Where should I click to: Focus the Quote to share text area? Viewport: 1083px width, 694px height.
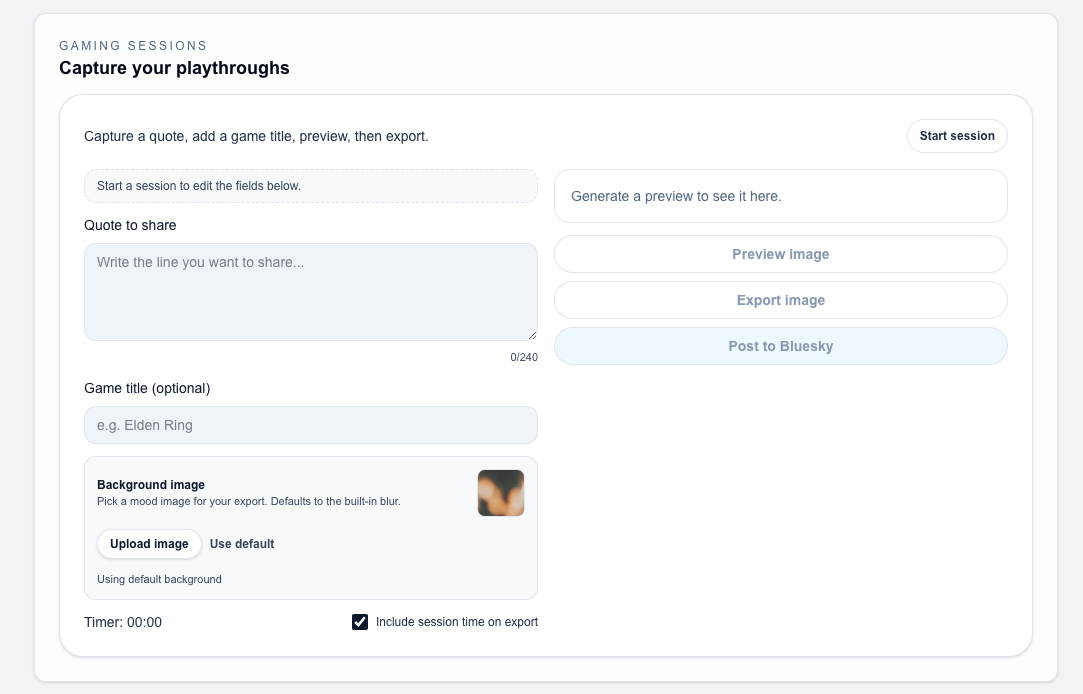[x=310, y=291]
